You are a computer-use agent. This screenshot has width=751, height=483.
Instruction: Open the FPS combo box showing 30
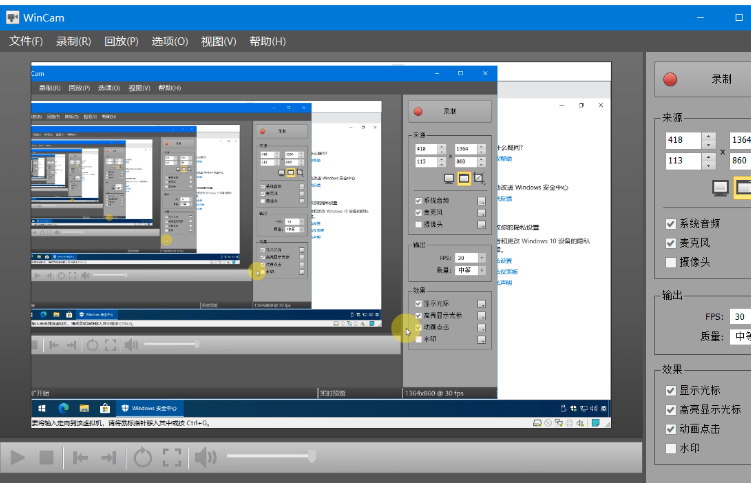(x=740, y=317)
